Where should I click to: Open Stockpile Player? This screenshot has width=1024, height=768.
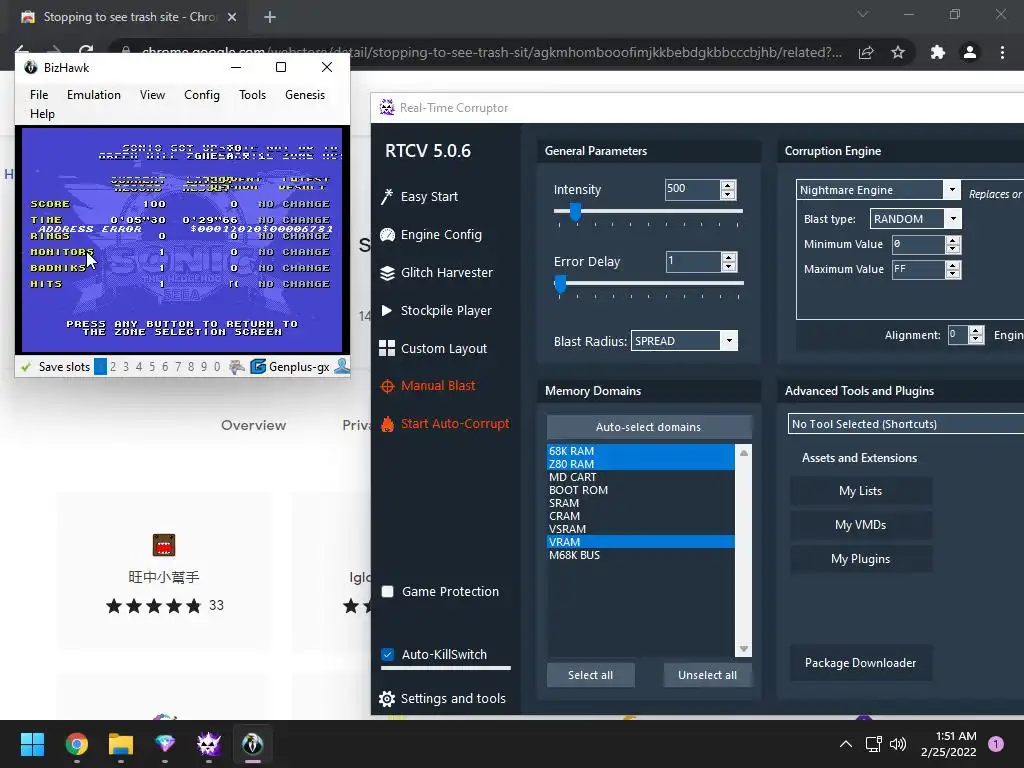436,310
